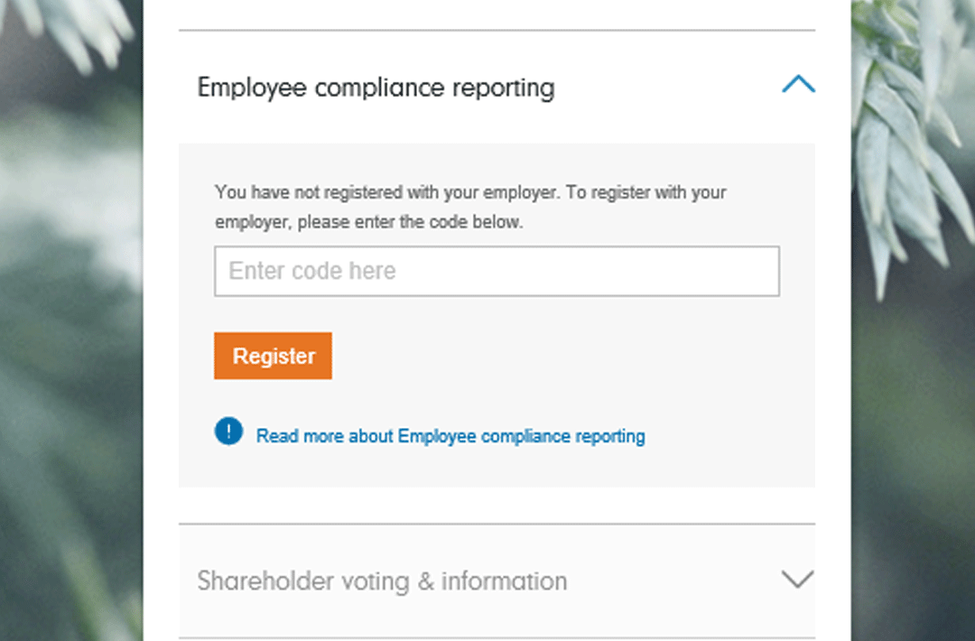Focus the Enter code here field
Viewport: 975px width, 641px height.
496,271
